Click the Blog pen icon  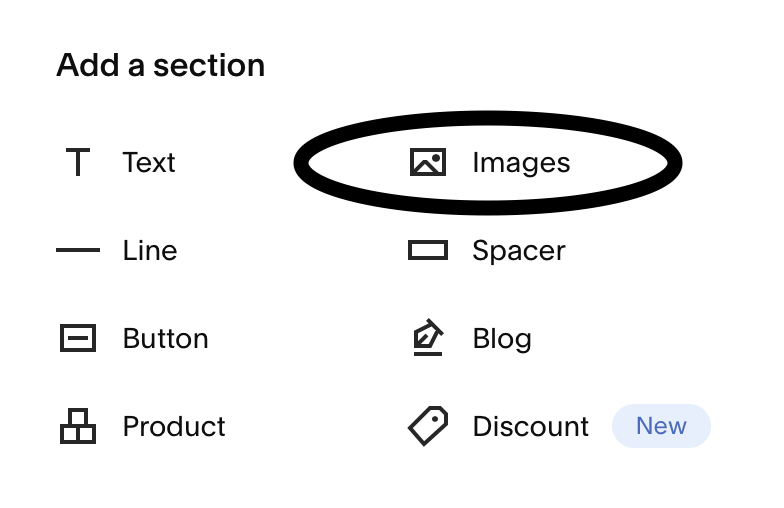(428, 338)
